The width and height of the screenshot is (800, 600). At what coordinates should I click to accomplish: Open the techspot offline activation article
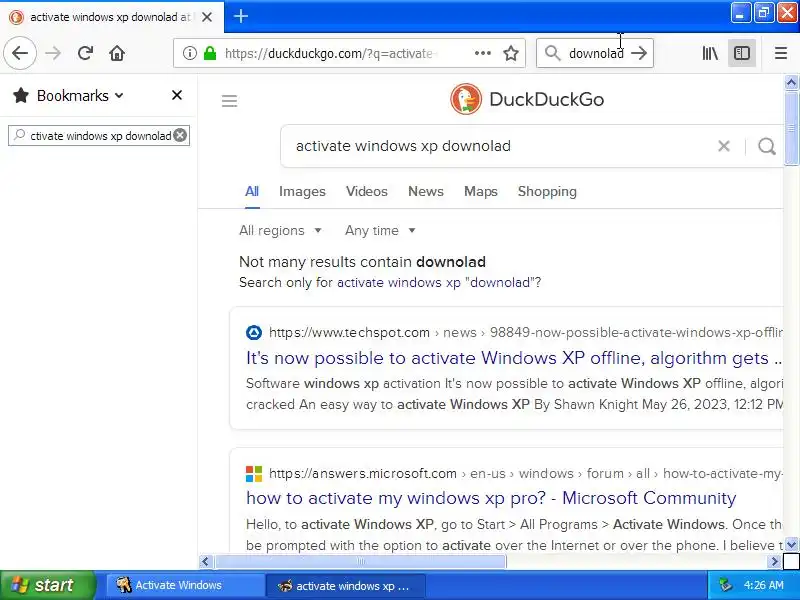(x=514, y=358)
